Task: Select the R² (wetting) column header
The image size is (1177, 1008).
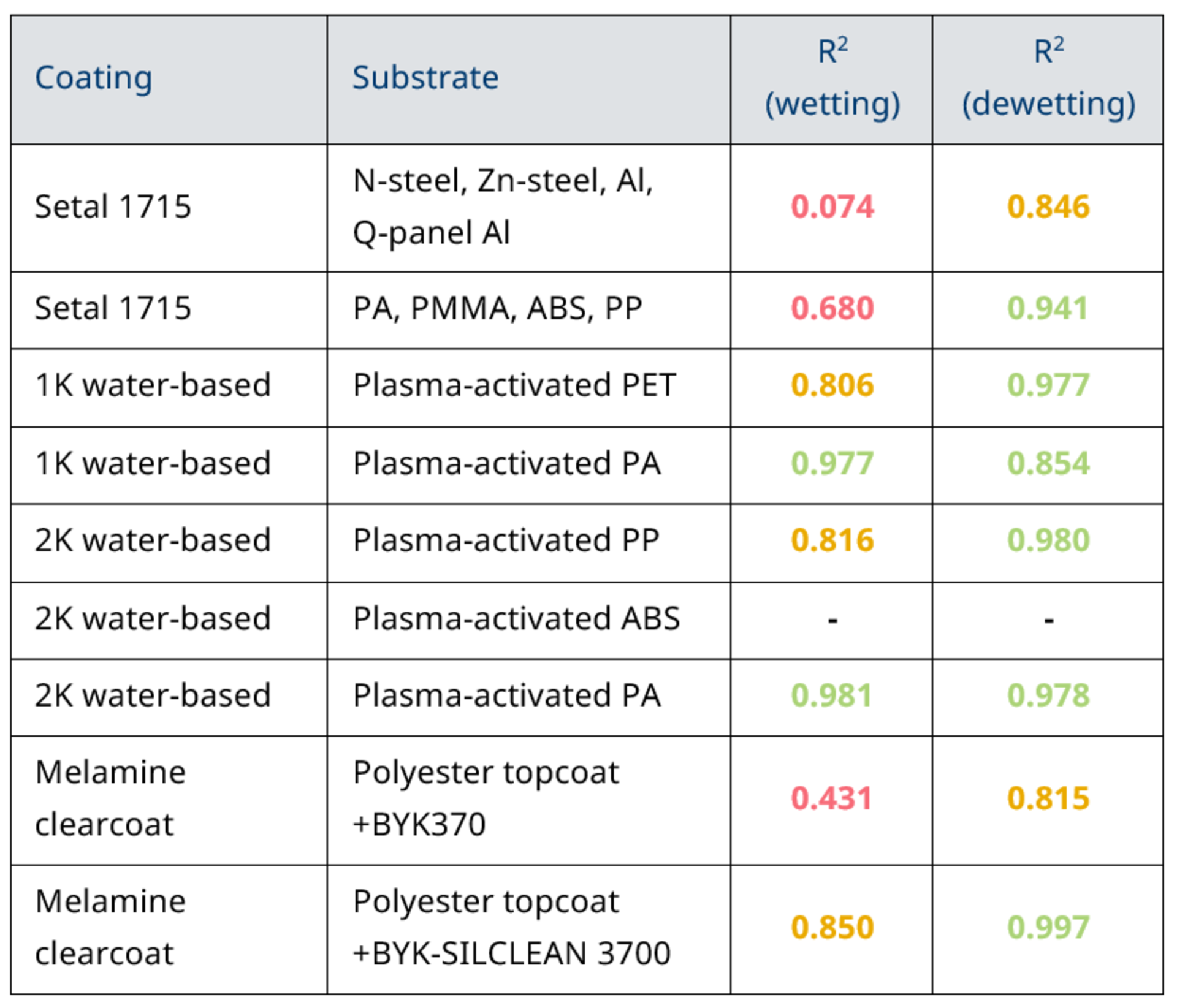Action: [x=832, y=78]
